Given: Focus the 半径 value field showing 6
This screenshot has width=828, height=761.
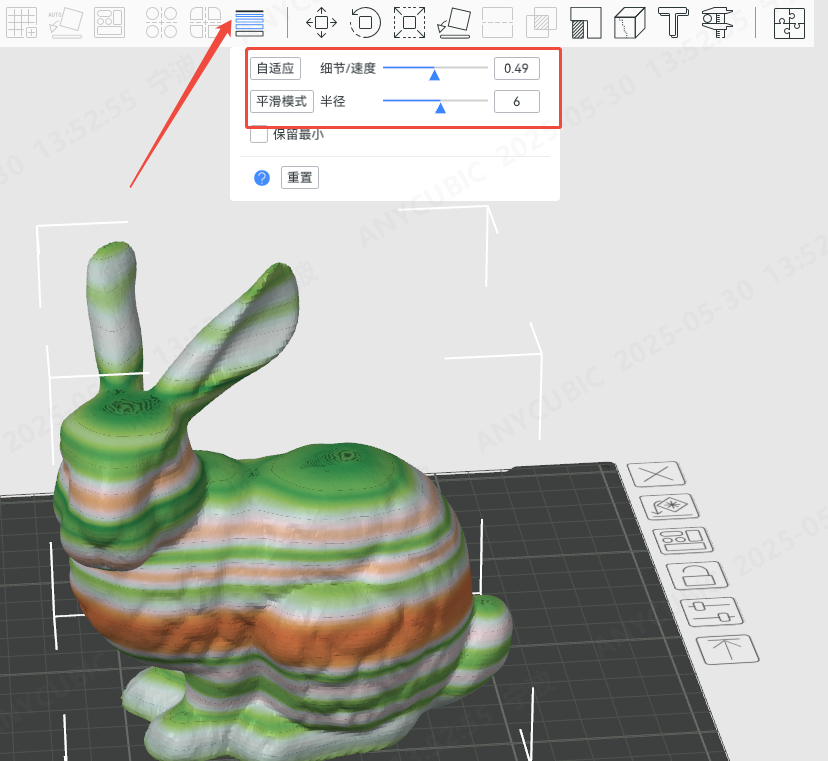Looking at the screenshot, I should click(516, 101).
